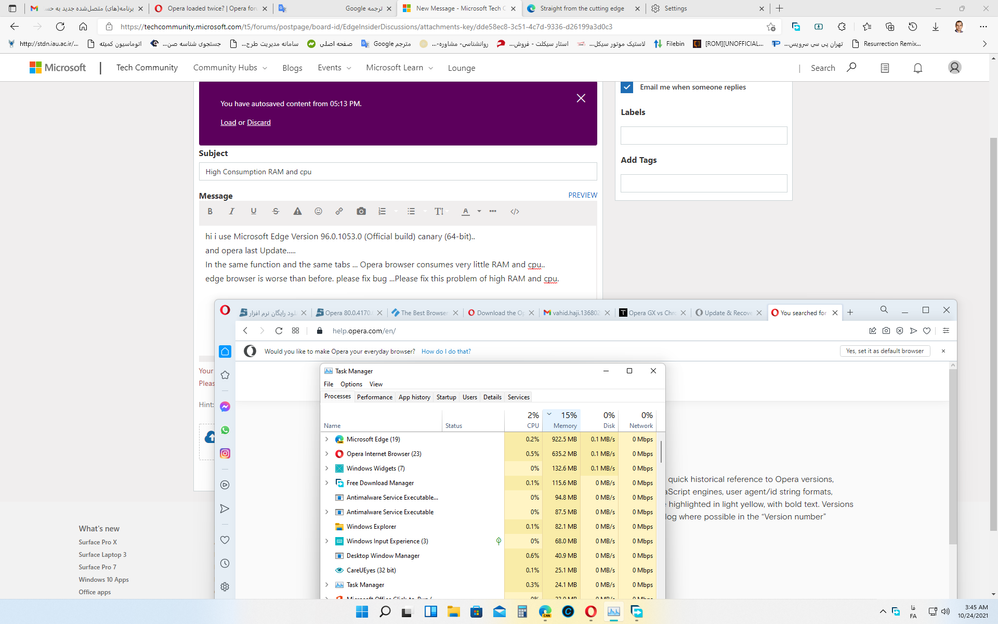Dismiss autosave banner with X

[x=580, y=98]
